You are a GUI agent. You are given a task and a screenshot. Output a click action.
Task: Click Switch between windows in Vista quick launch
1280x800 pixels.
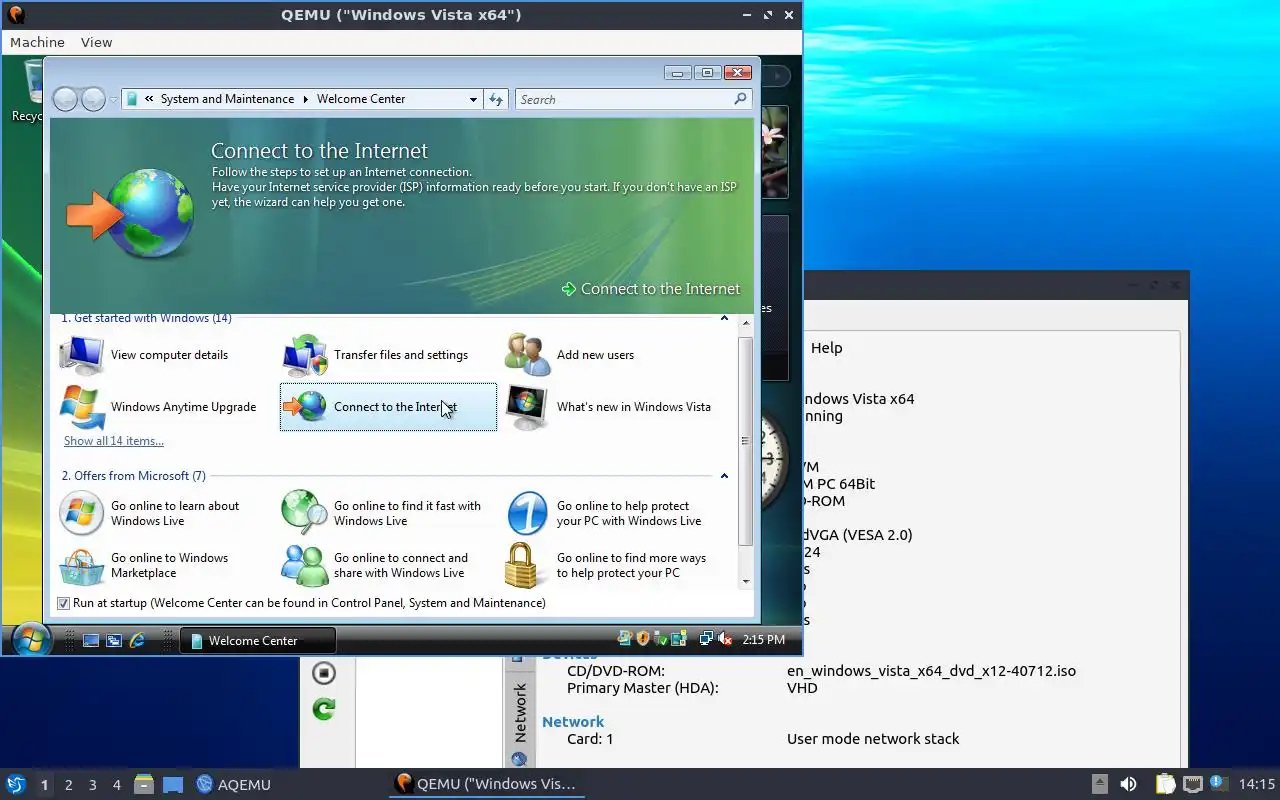click(x=114, y=640)
